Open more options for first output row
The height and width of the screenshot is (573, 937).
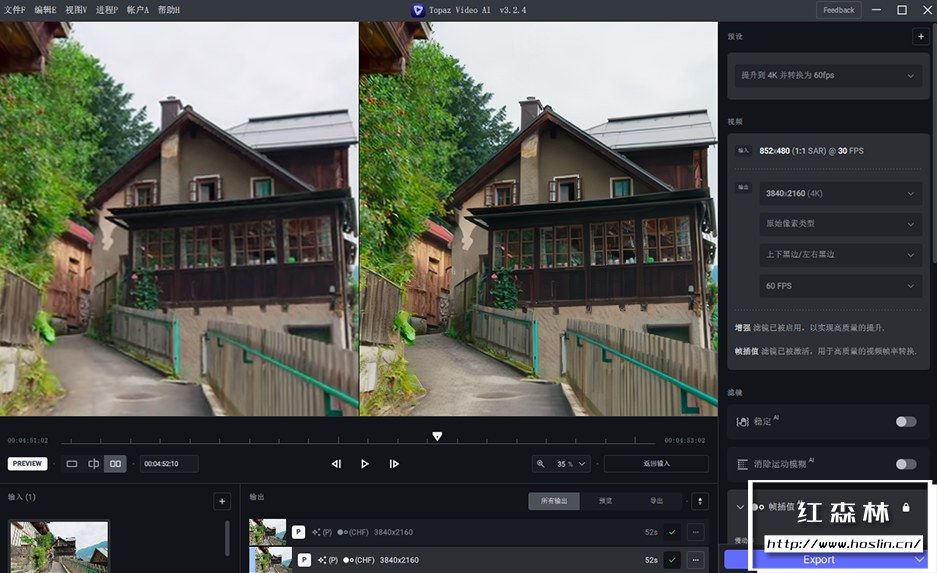coord(695,532)
